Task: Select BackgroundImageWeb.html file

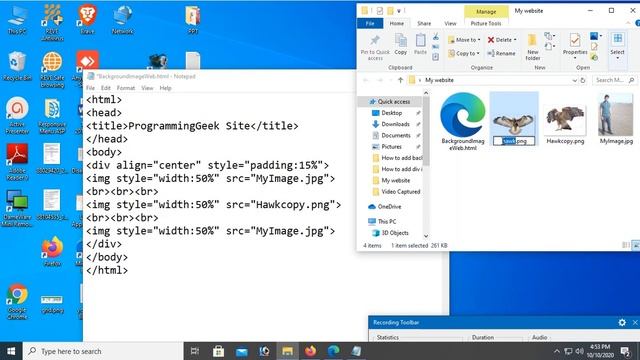Action: click(x=463, y=122)
